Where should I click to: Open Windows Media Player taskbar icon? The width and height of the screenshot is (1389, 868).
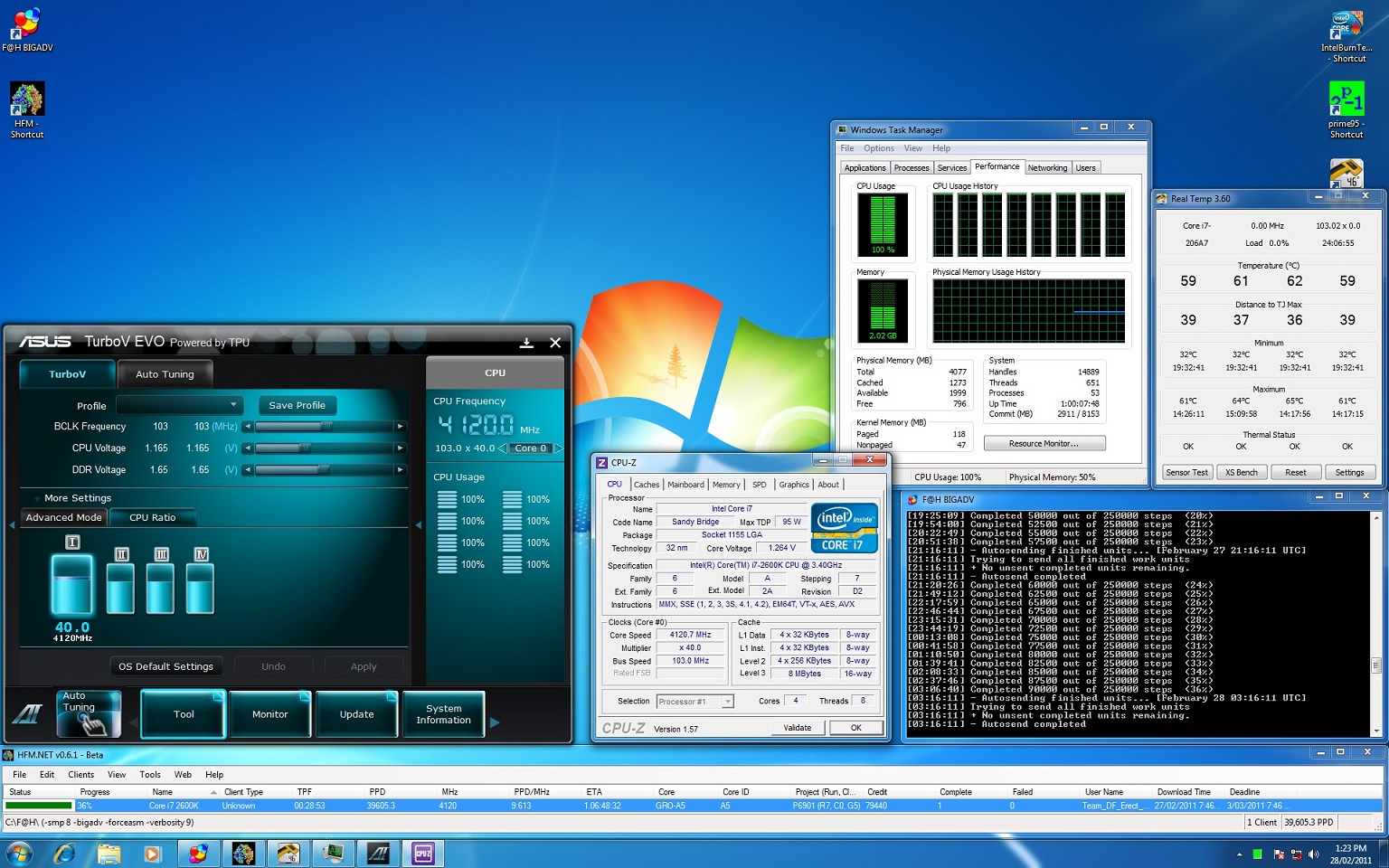pos(152,853)
